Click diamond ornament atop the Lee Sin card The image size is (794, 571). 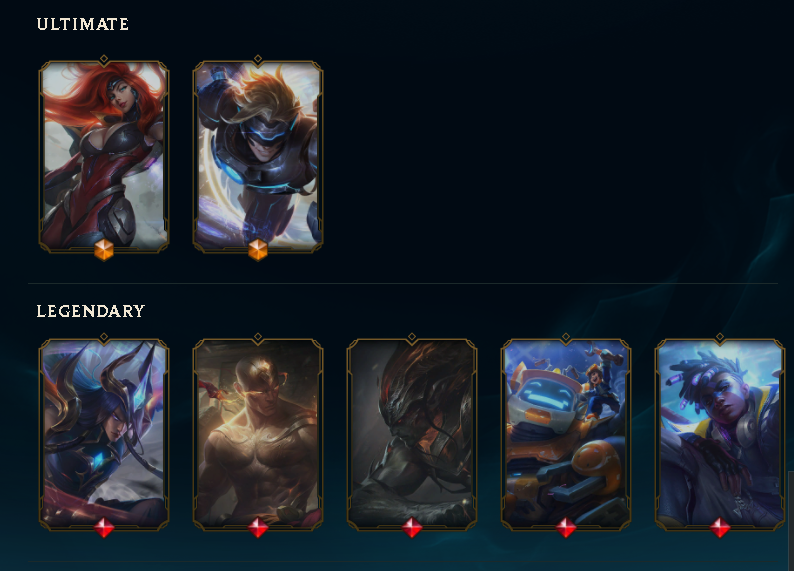[258, 337]
